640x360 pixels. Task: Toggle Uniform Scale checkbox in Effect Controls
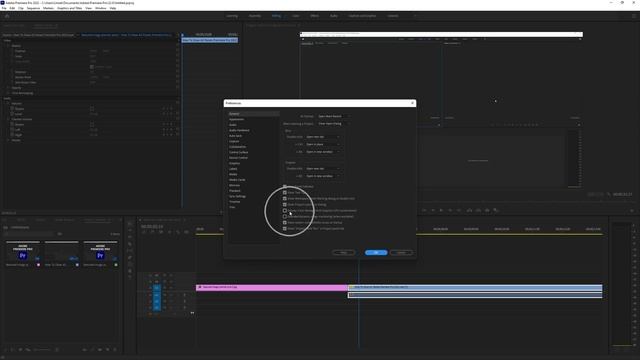pyautogui.click(x=92, y=67)
